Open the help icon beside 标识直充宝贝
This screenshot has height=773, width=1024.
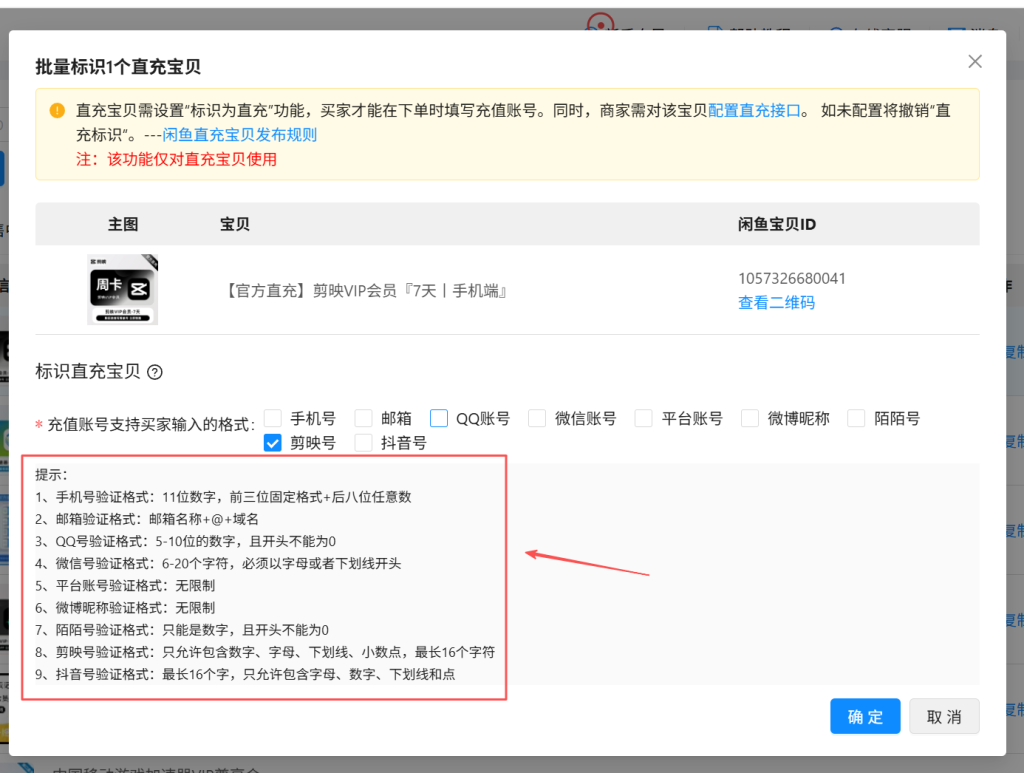(155, 372)
